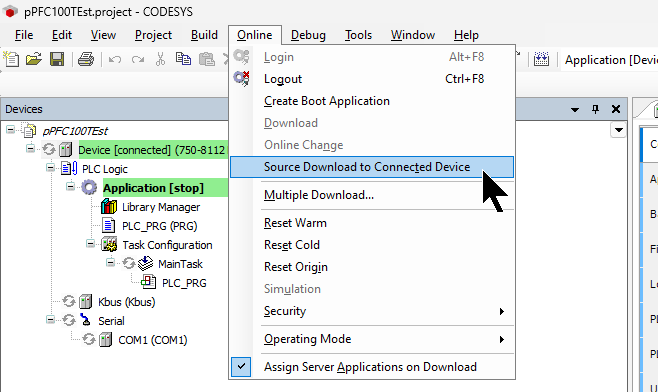
Task: Open the Devices panel dropdown arrow
Action: click(x=575, y=110)
